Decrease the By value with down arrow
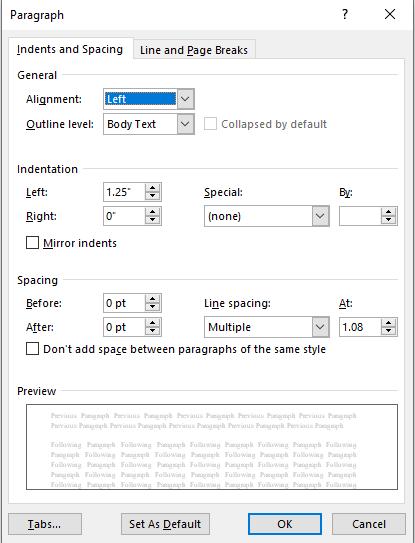415x543 pixels. pyautogui.click(x=388, y=220)
